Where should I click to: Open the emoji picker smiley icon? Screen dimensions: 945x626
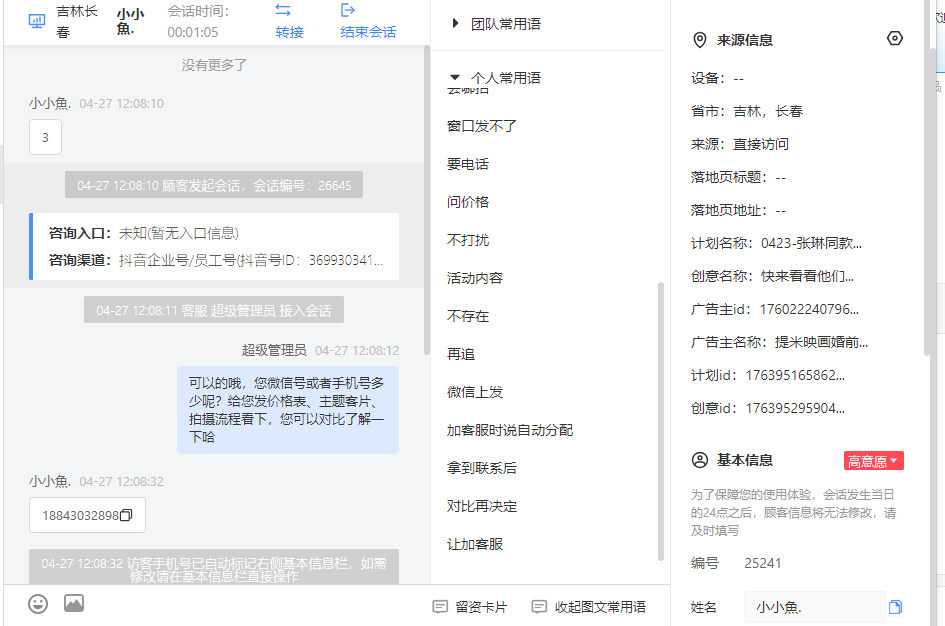[38, 604]
